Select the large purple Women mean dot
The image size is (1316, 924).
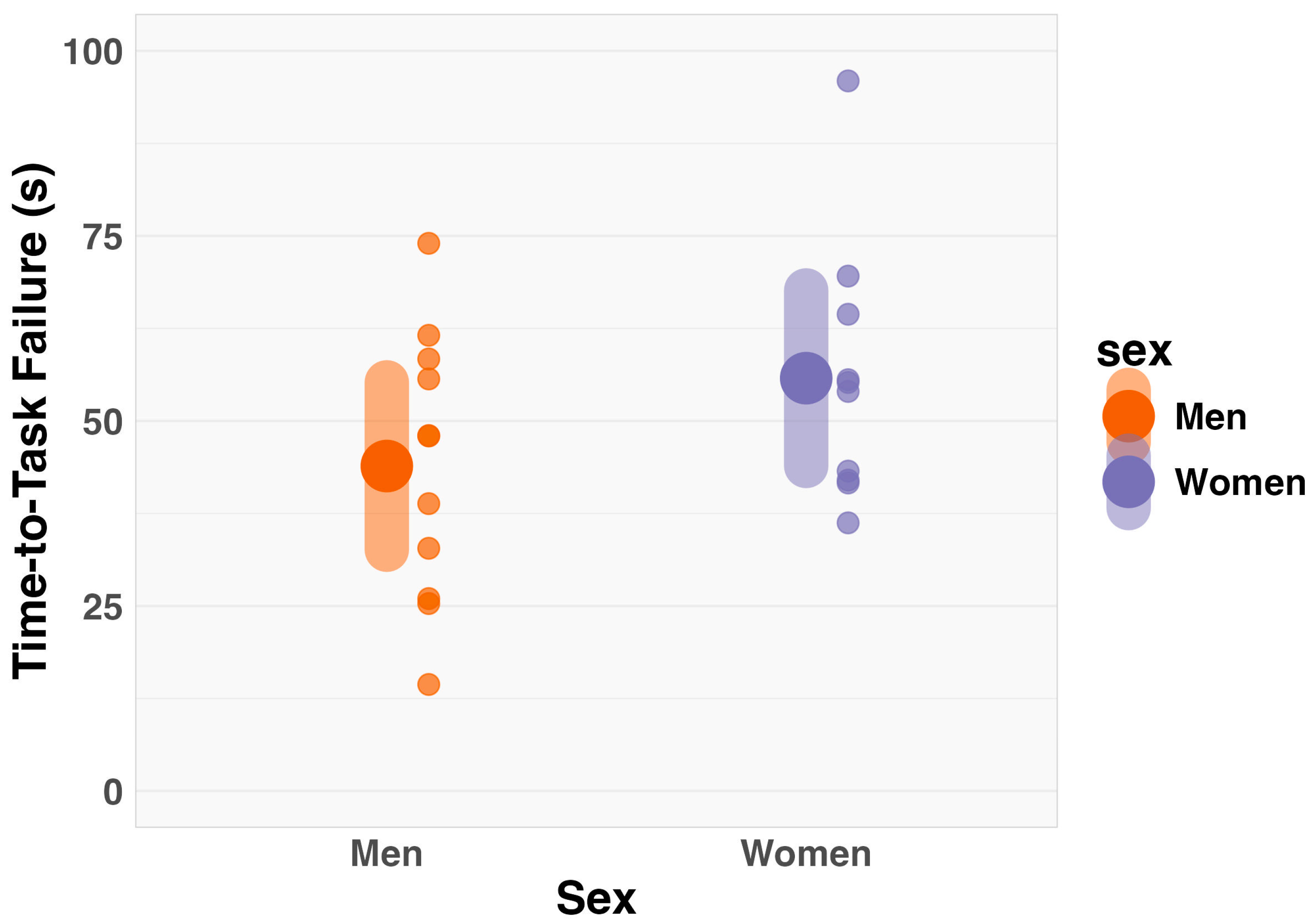click(x=805, y=378)
